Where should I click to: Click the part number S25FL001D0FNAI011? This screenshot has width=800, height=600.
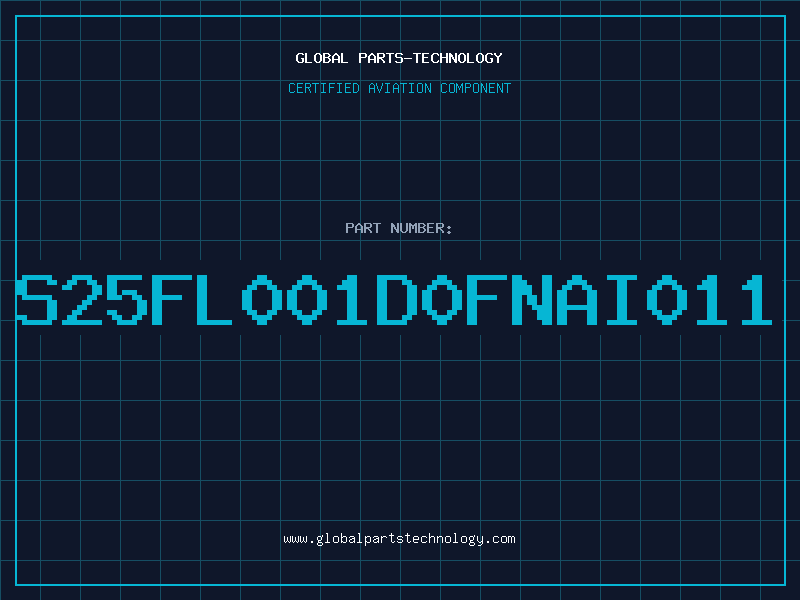click(394, 299)
